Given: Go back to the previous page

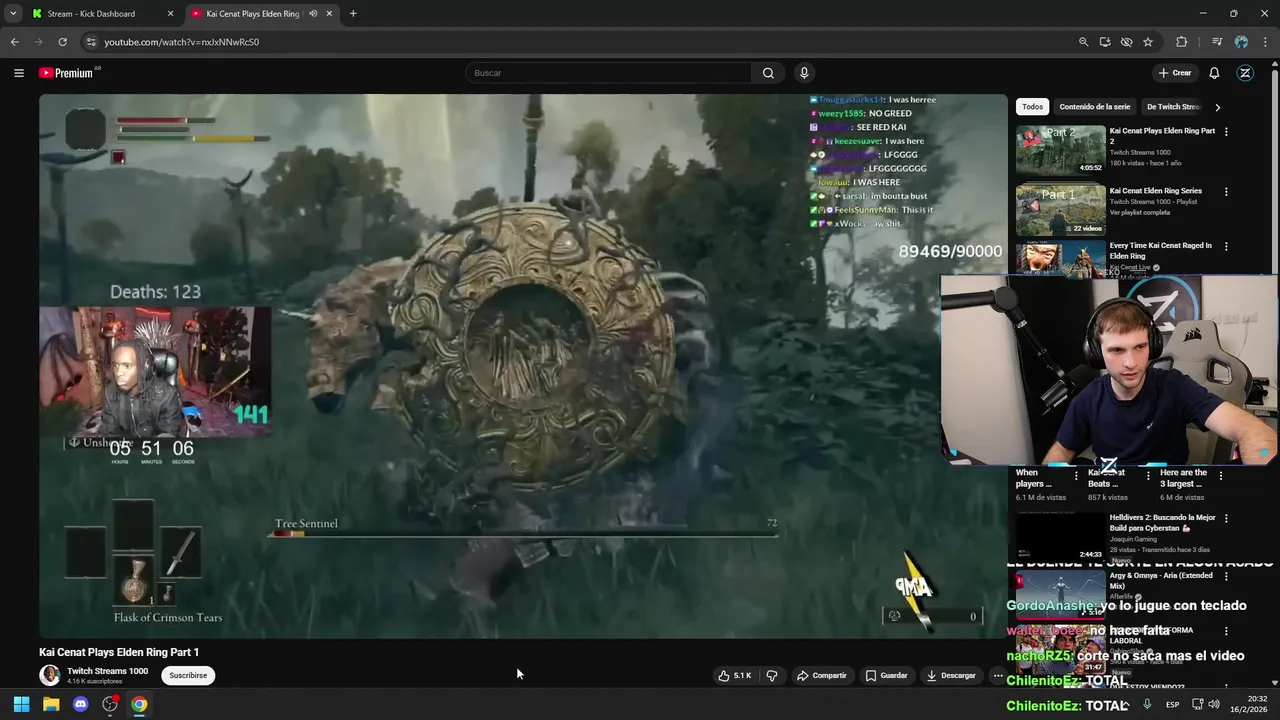Looking at the screenshot, I should click(14, 42).
